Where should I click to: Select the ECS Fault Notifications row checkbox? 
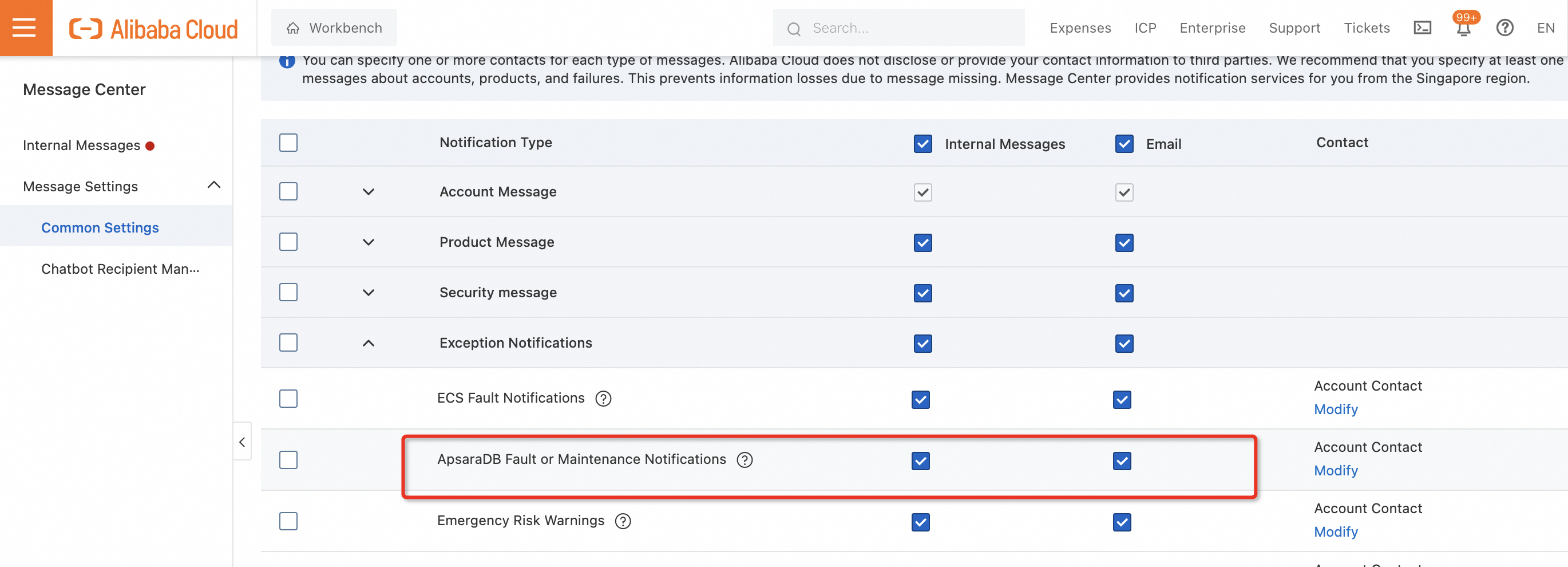(288, 399)
